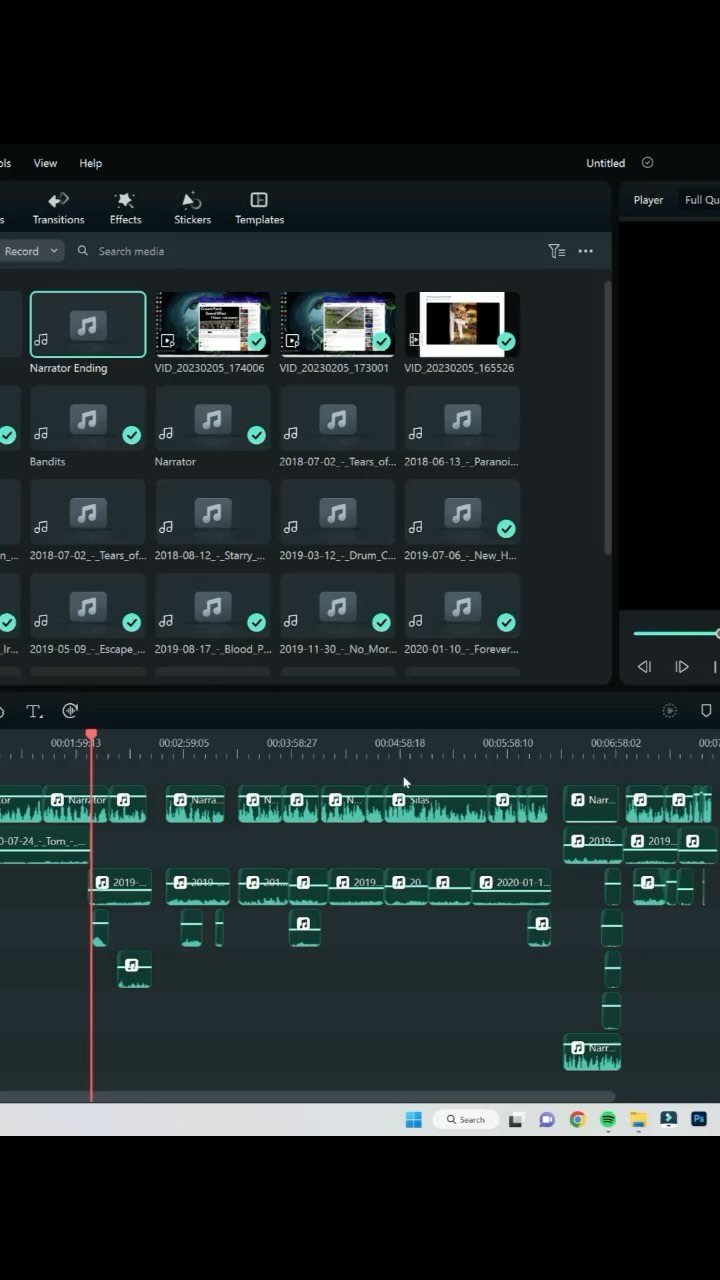Open the Full Quality dropdown in player
The image size is (720, 1280).
click(701, 200)
